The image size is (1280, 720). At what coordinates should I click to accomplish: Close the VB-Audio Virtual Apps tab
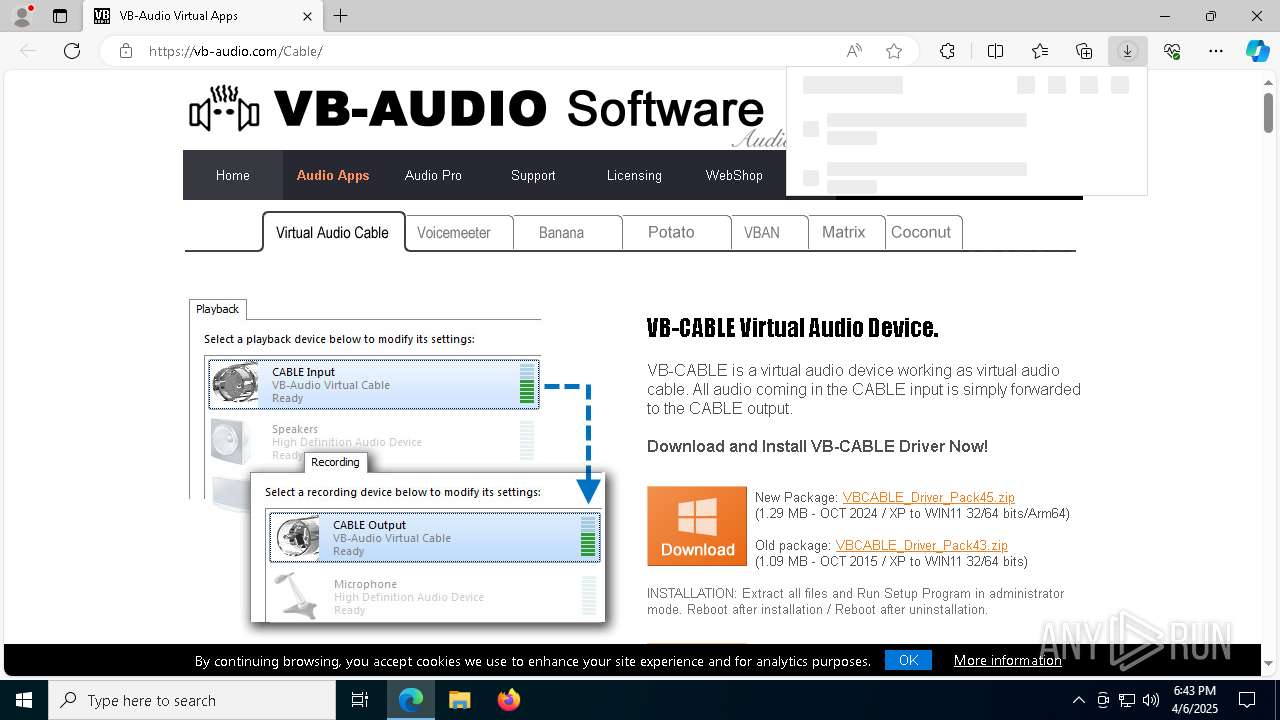coord(308,16)
